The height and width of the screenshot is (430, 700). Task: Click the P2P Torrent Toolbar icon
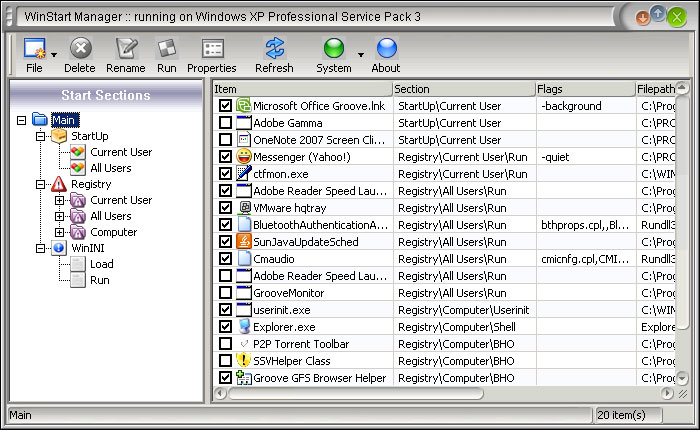pos(244,343)
